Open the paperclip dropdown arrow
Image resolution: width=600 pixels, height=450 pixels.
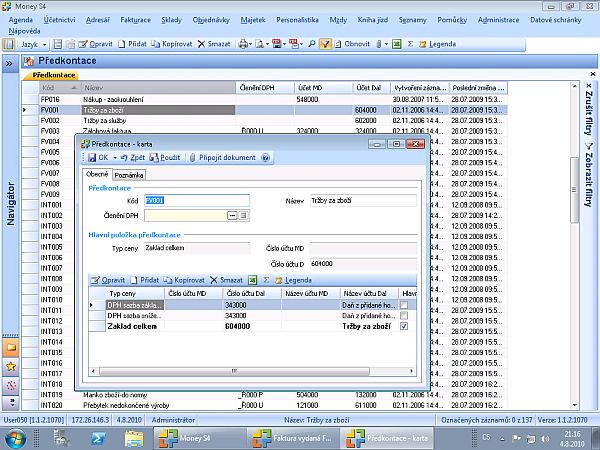tap(386, 44)
